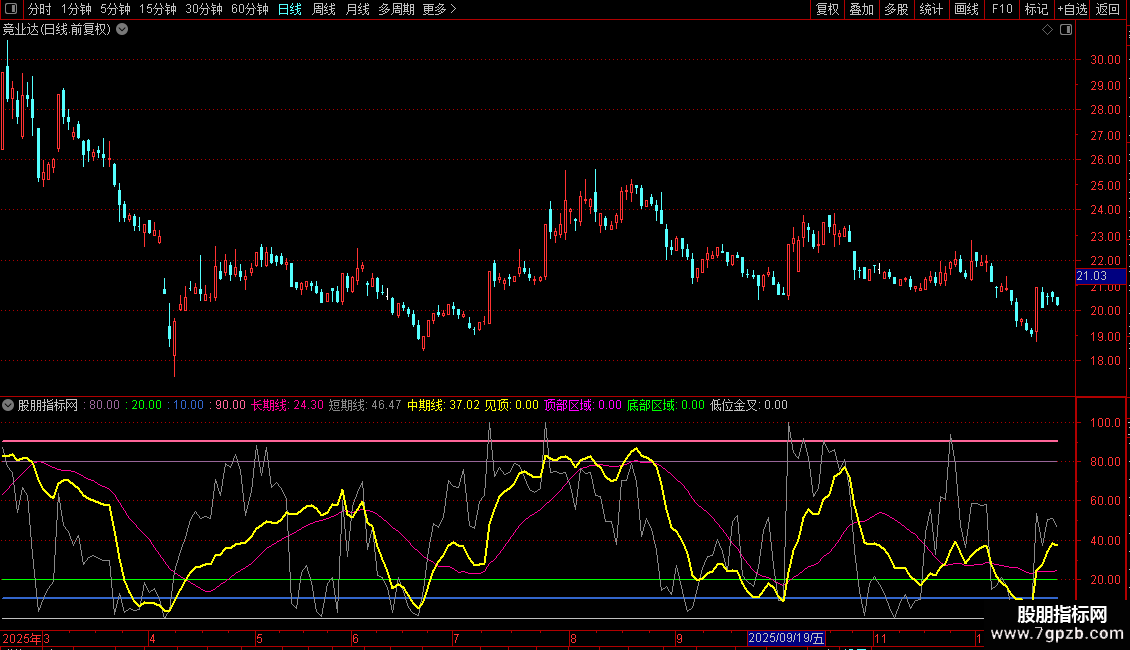Expand the 股朋指标网 indicator dropdown arrow
The width and height of the screenshot is (1130, 650).
(9, 406)
